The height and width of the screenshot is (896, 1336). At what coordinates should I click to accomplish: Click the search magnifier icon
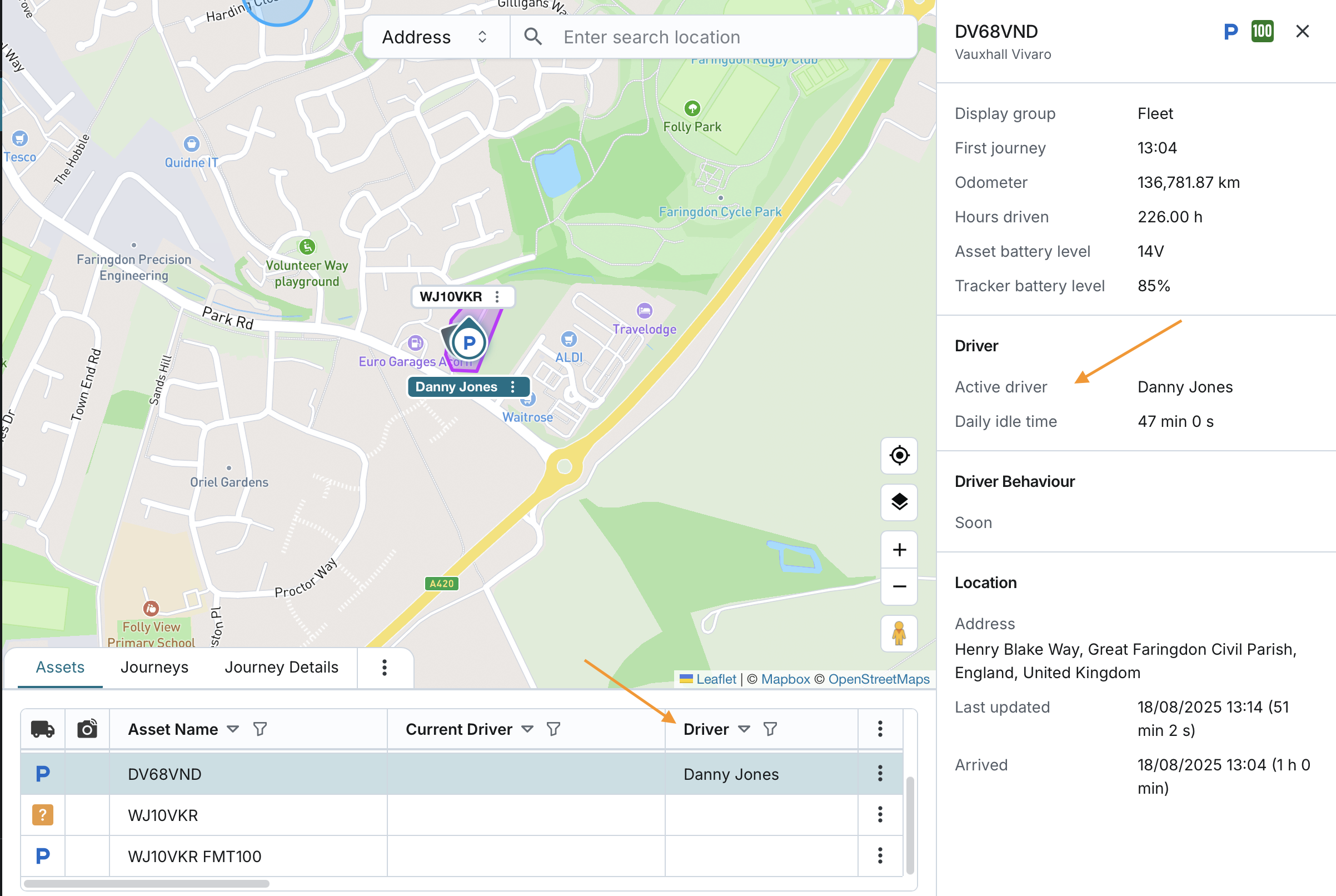532,37
